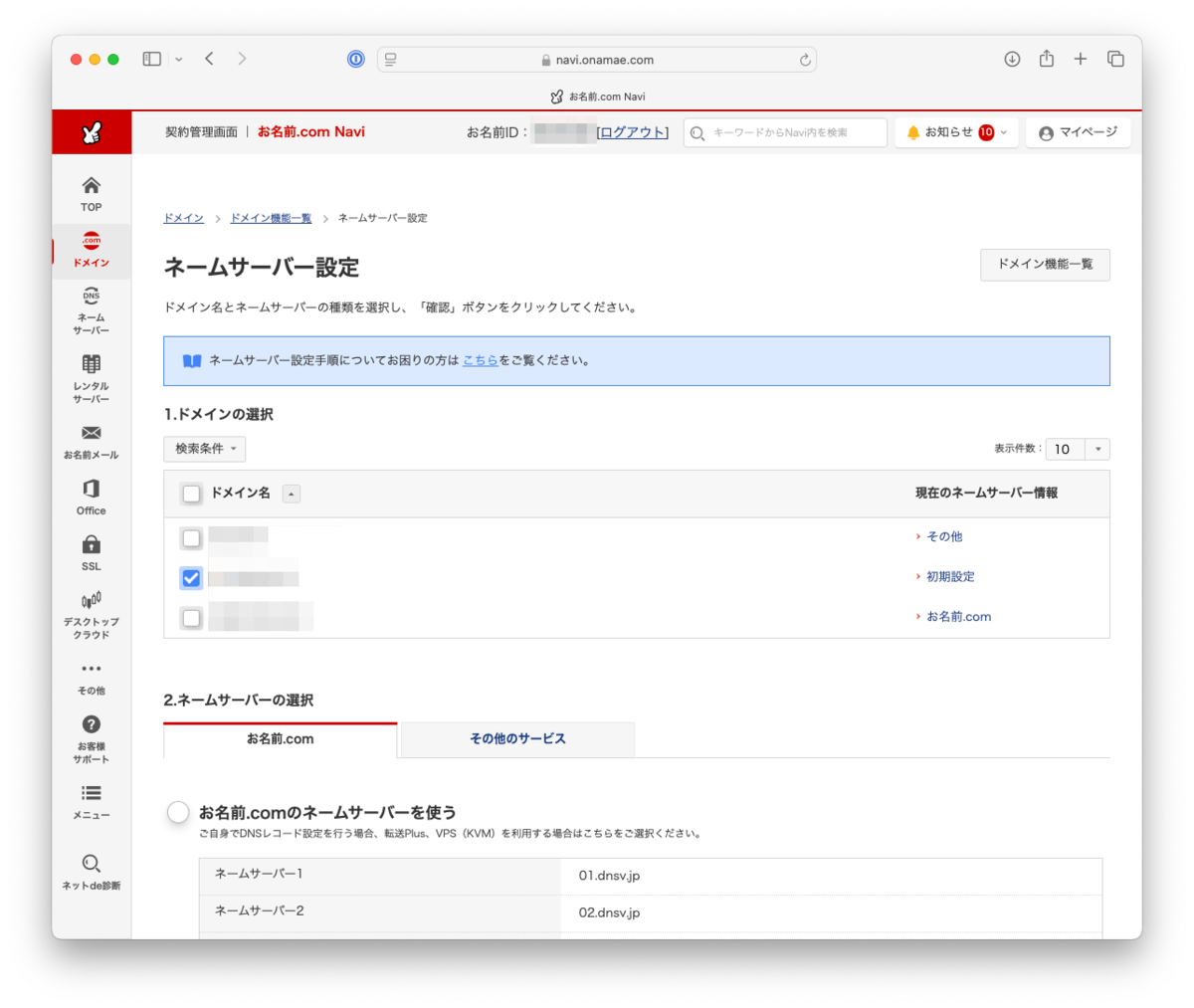Screen dimensions: 1194x1008
Task: Go back with Safari back arrow
Action: (210, 59)
